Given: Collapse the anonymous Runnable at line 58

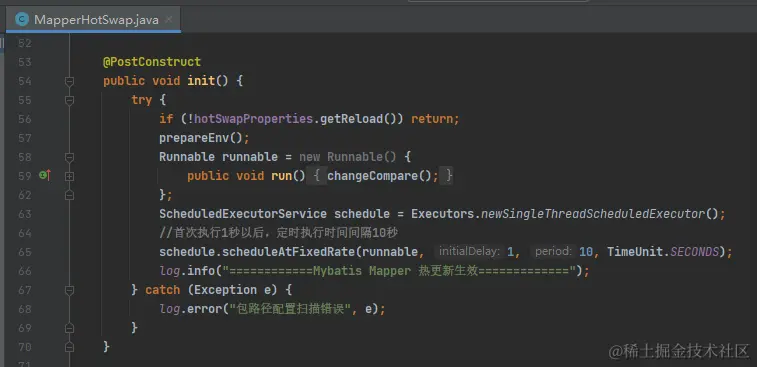Looking at the screenshot, I should click(x=70, y=157).
